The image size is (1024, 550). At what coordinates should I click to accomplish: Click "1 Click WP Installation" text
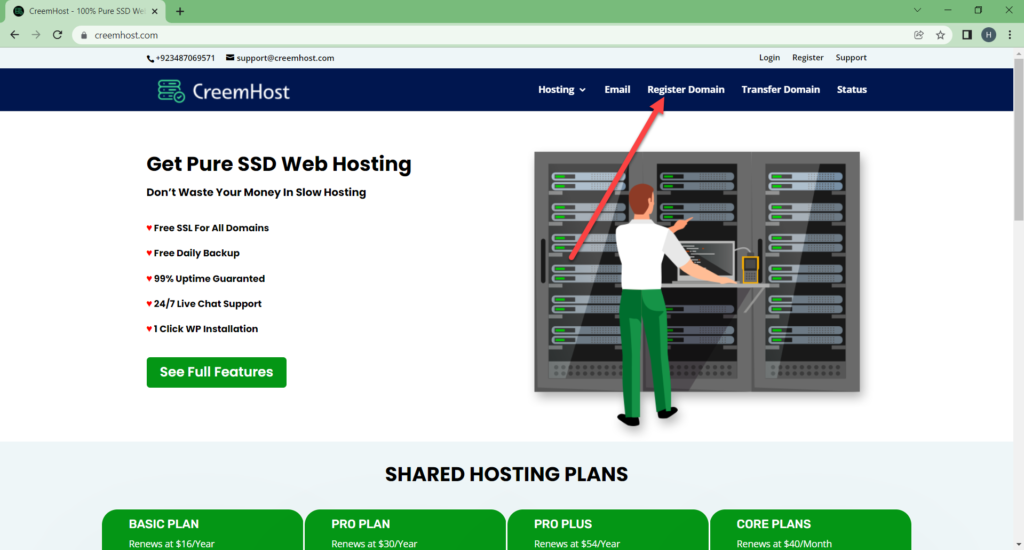pos(206,329)
